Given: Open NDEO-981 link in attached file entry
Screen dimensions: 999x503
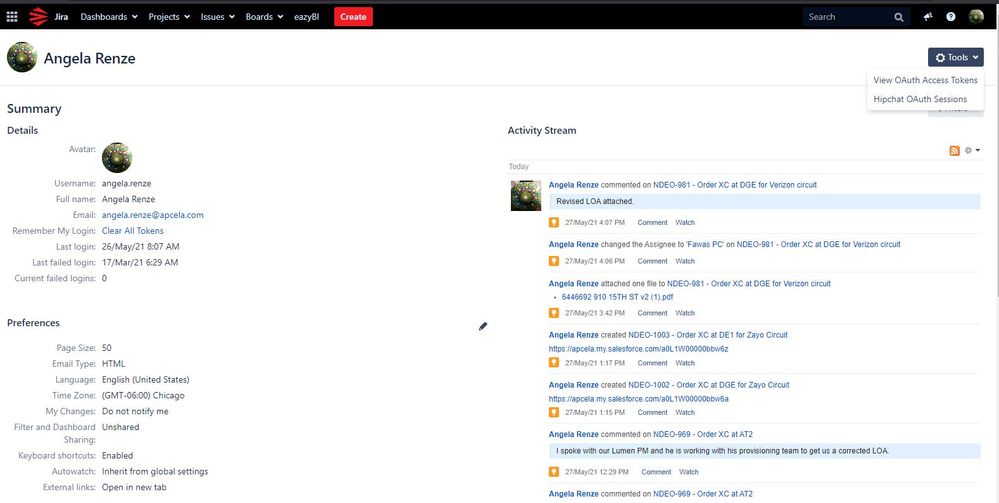Looking at the screenshot, I should [749, 284].
